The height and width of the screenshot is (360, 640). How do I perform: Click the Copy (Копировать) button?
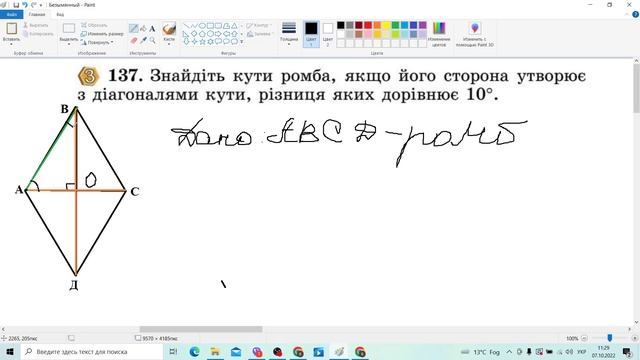pyautogui.click(x=38, y=34)
